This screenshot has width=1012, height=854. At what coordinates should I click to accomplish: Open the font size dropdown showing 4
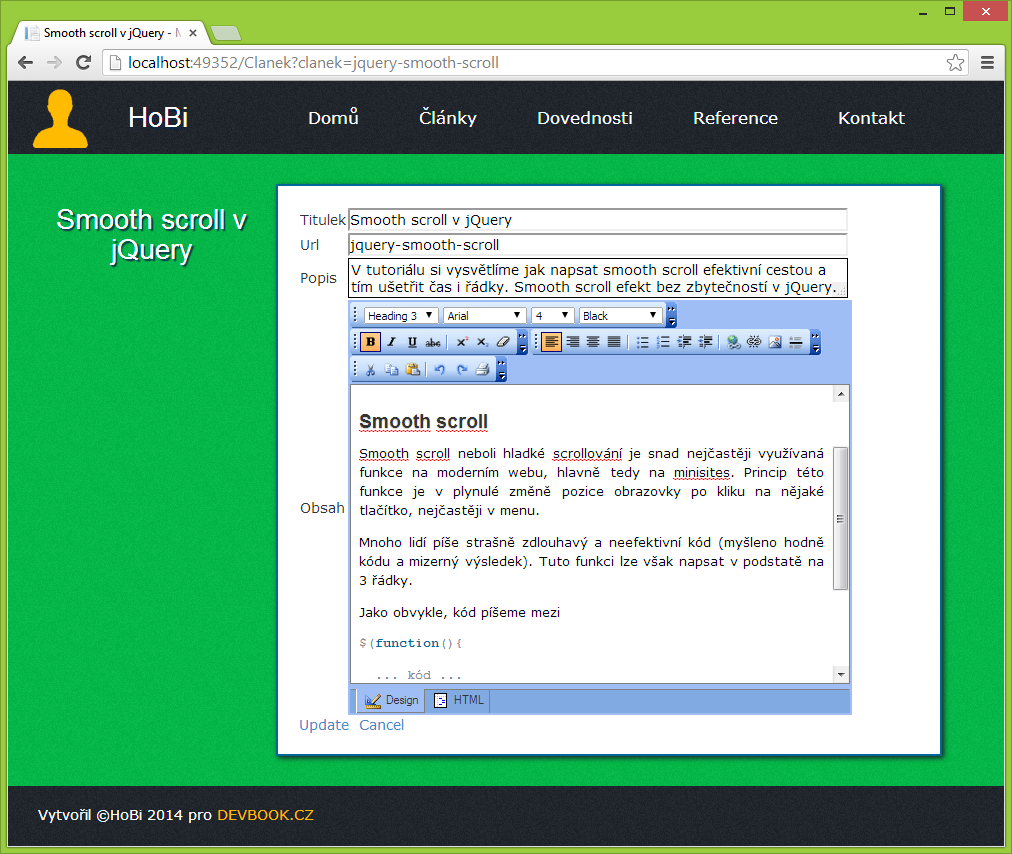(551, 314)
